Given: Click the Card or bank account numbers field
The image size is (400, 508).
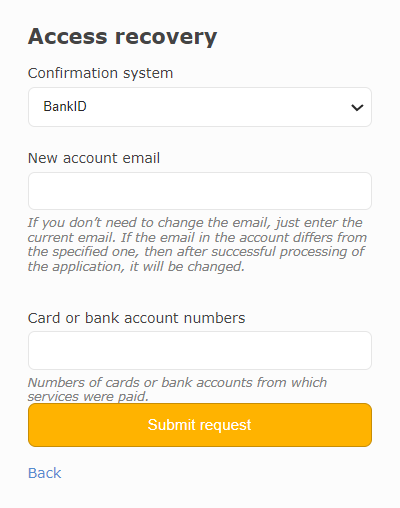Looking at the screenshot, I should (200, 350).
